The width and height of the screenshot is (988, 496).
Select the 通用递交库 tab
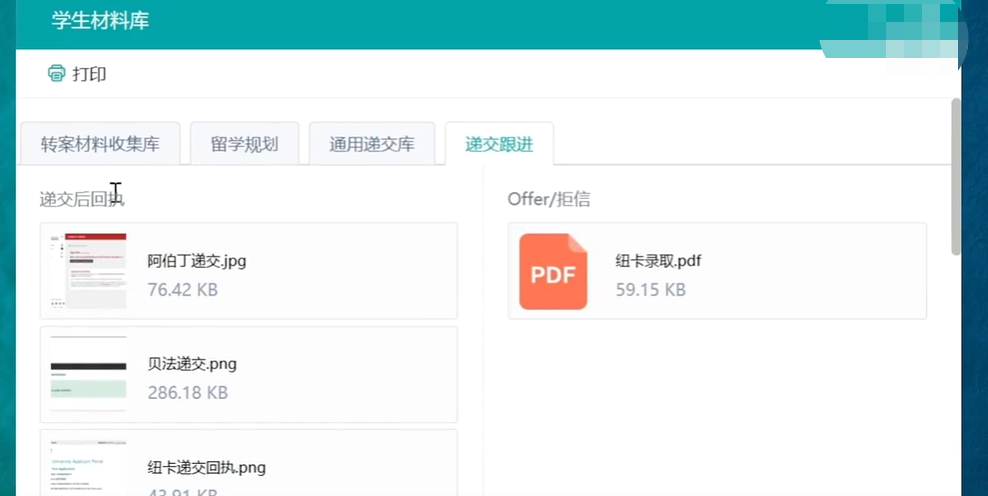click(x=372, y=144)
